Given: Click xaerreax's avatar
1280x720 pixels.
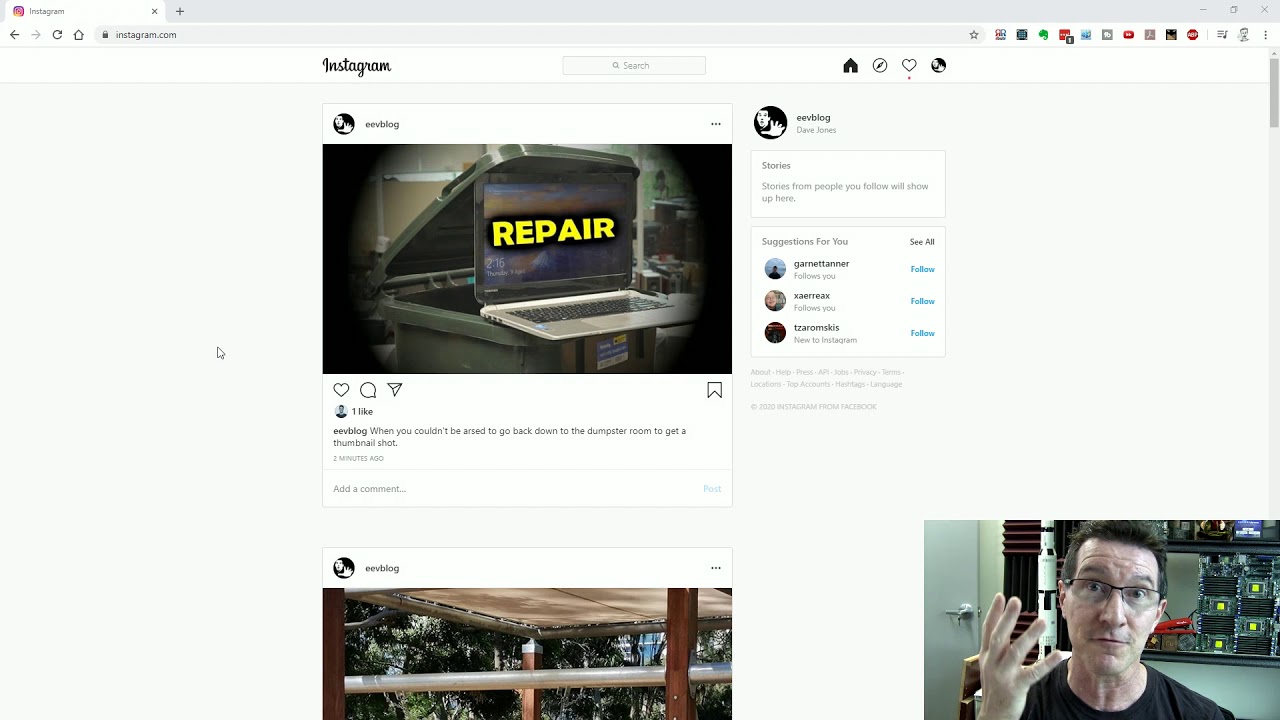Looking at the screenshot, I should [x=775, y=301].
